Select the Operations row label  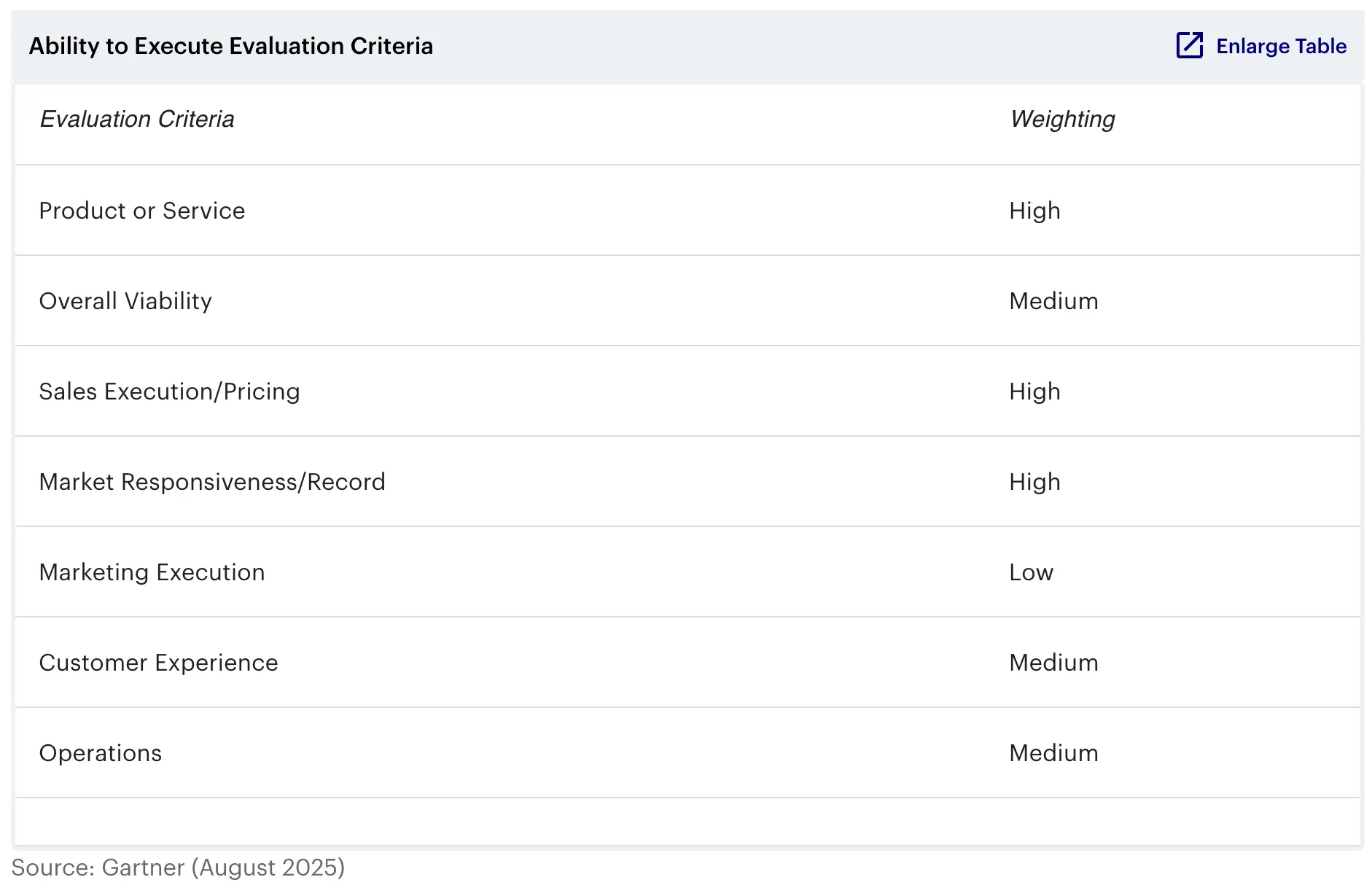[101, 753]
